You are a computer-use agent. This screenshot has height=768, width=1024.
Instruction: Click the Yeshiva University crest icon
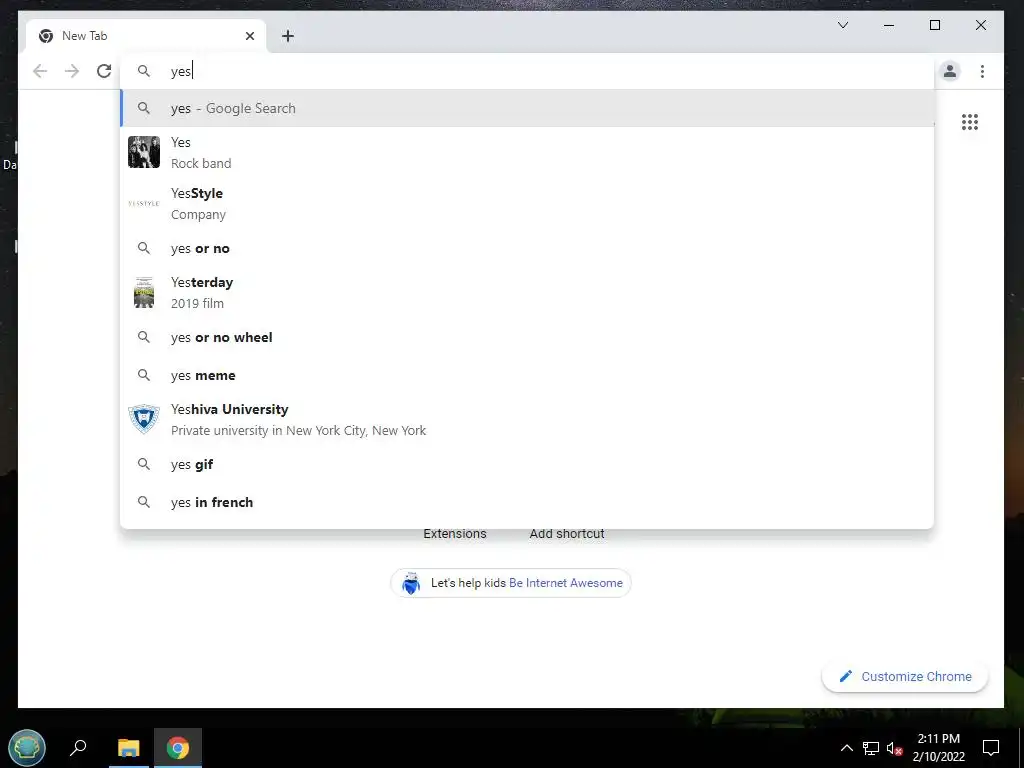[144, 419]
